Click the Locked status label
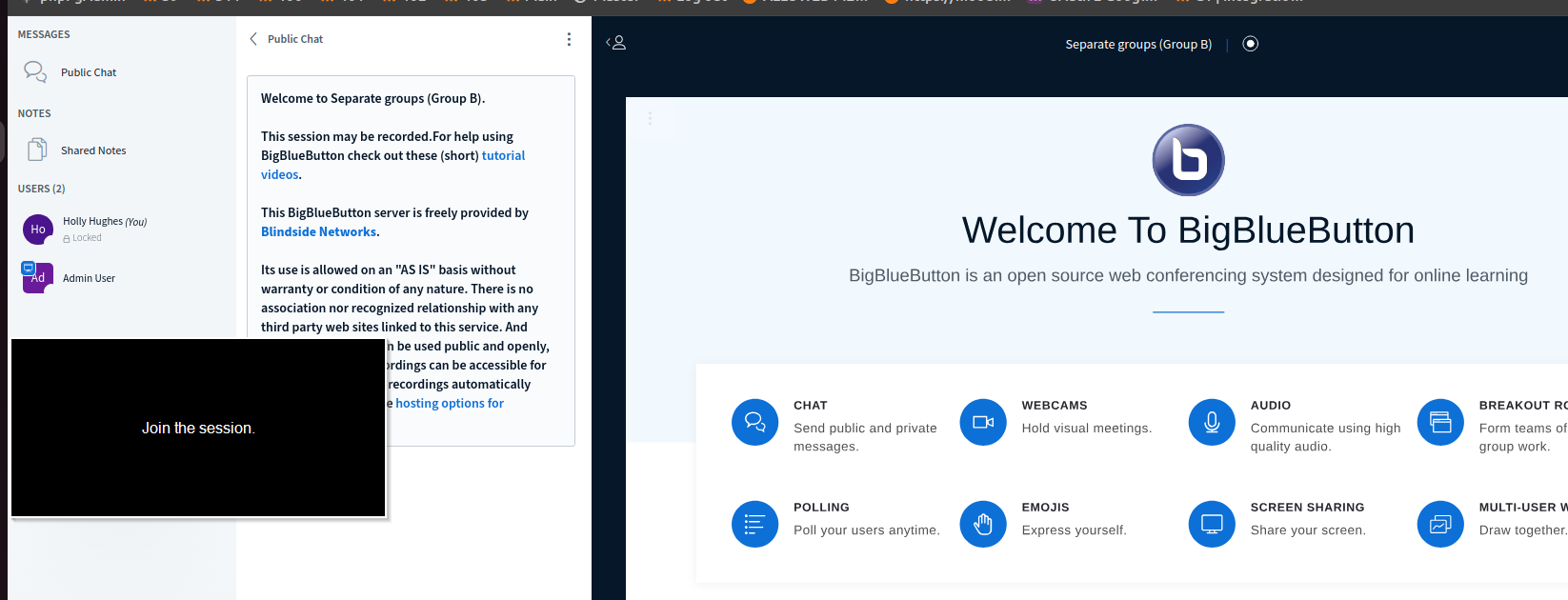Image resolution: width=1568 pixels, height=600 pixels. (82, 238)
